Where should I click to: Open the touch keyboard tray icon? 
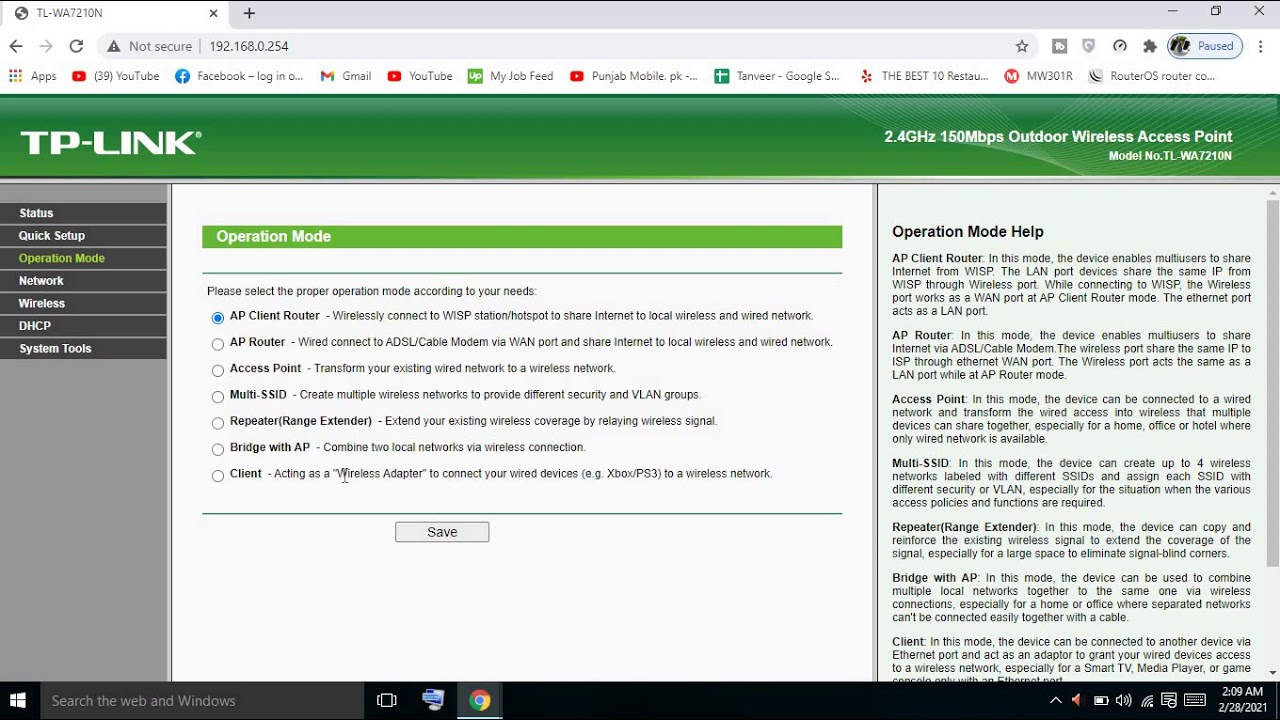pyautogui.click(x=1193, y=701)
